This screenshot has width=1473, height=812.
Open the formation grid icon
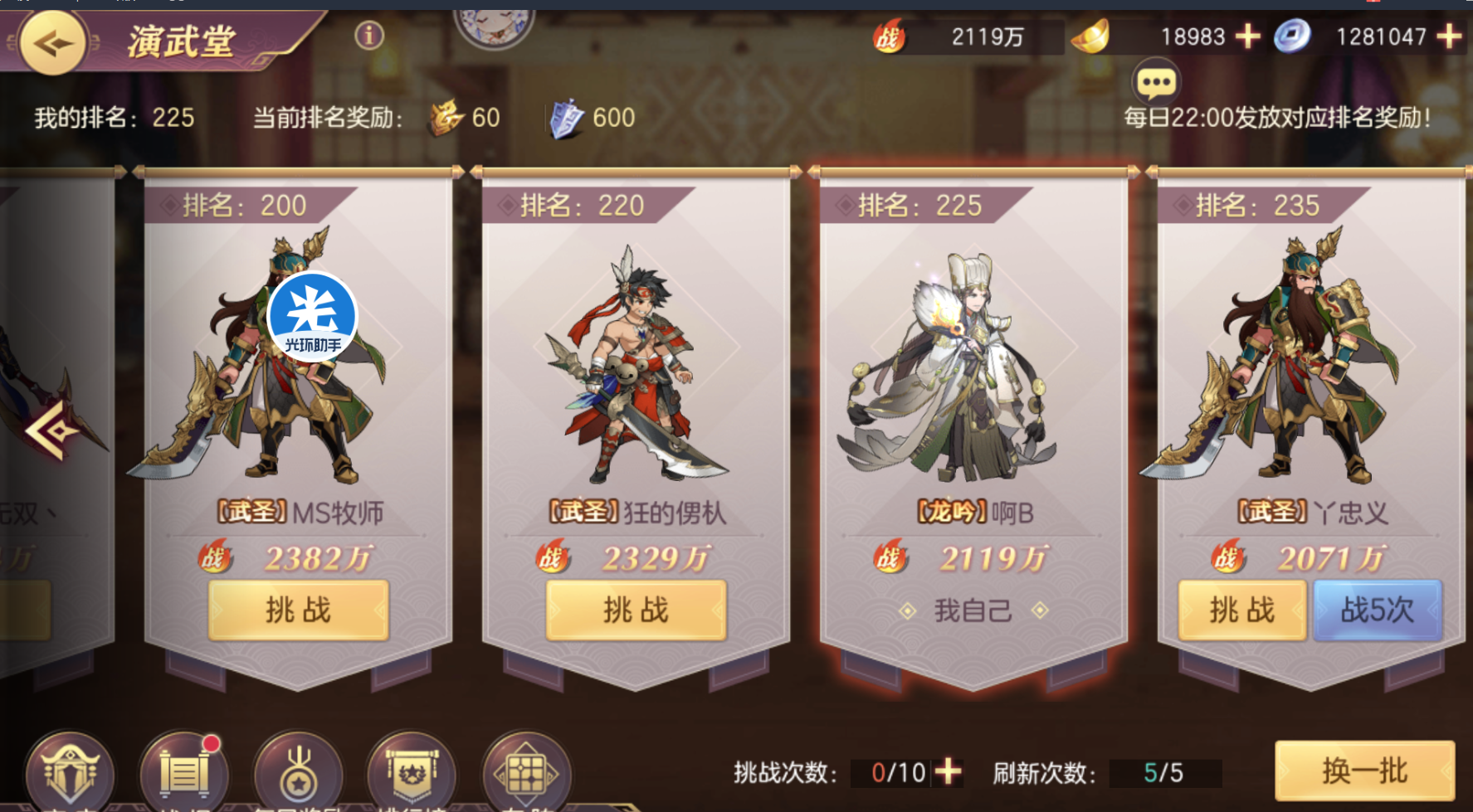(526, 772)
